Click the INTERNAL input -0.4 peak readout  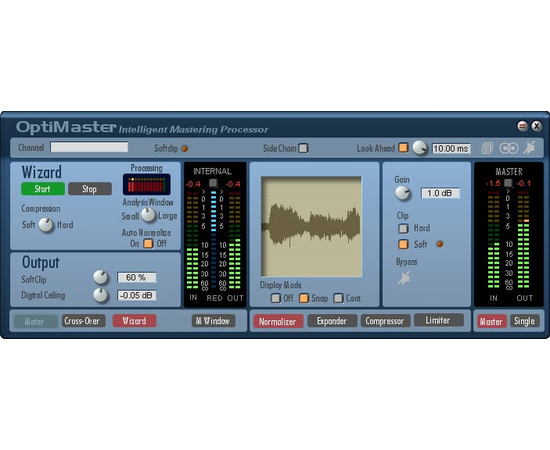(193, 184)
